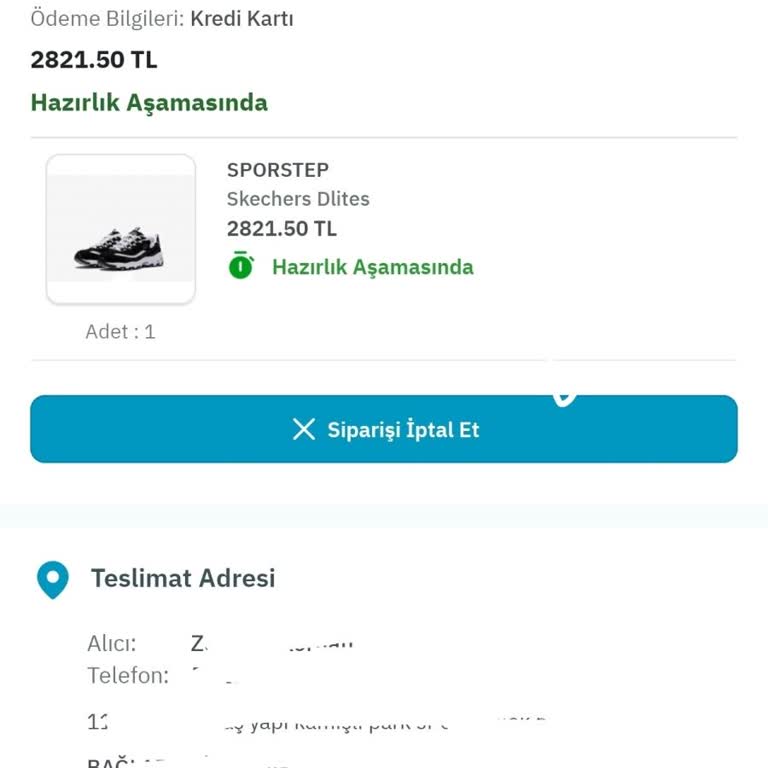Open the SPORSTEP seller name
768x768 pixels.
pos(277,170)
